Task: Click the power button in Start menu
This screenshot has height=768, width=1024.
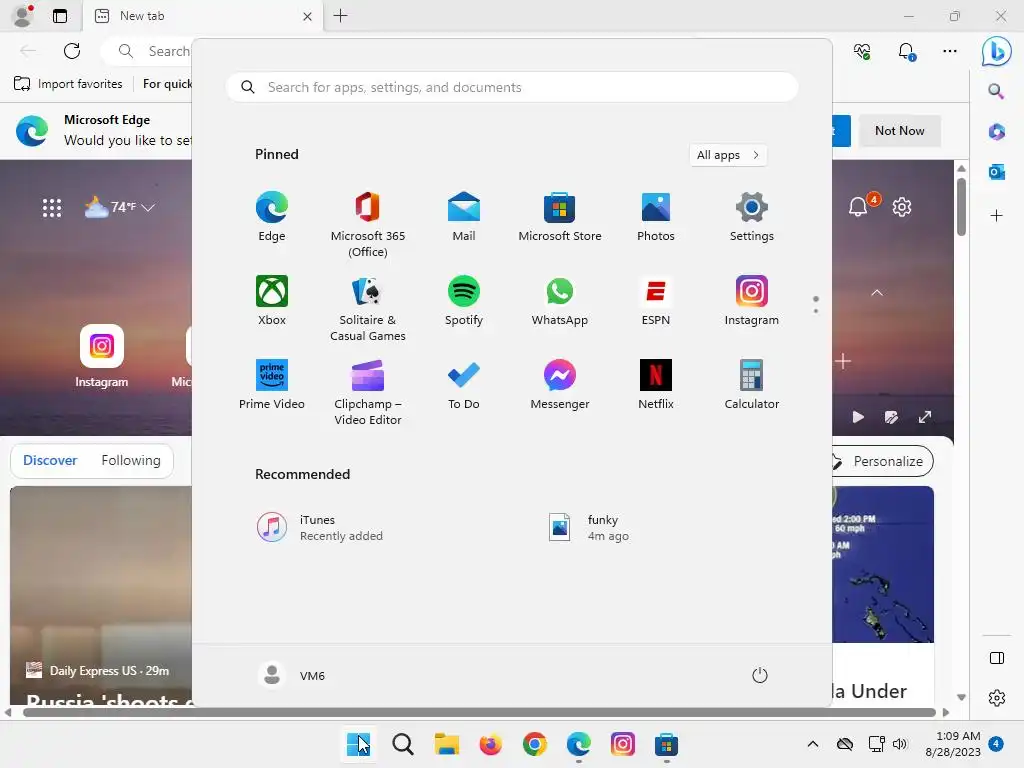Action: 760,675
